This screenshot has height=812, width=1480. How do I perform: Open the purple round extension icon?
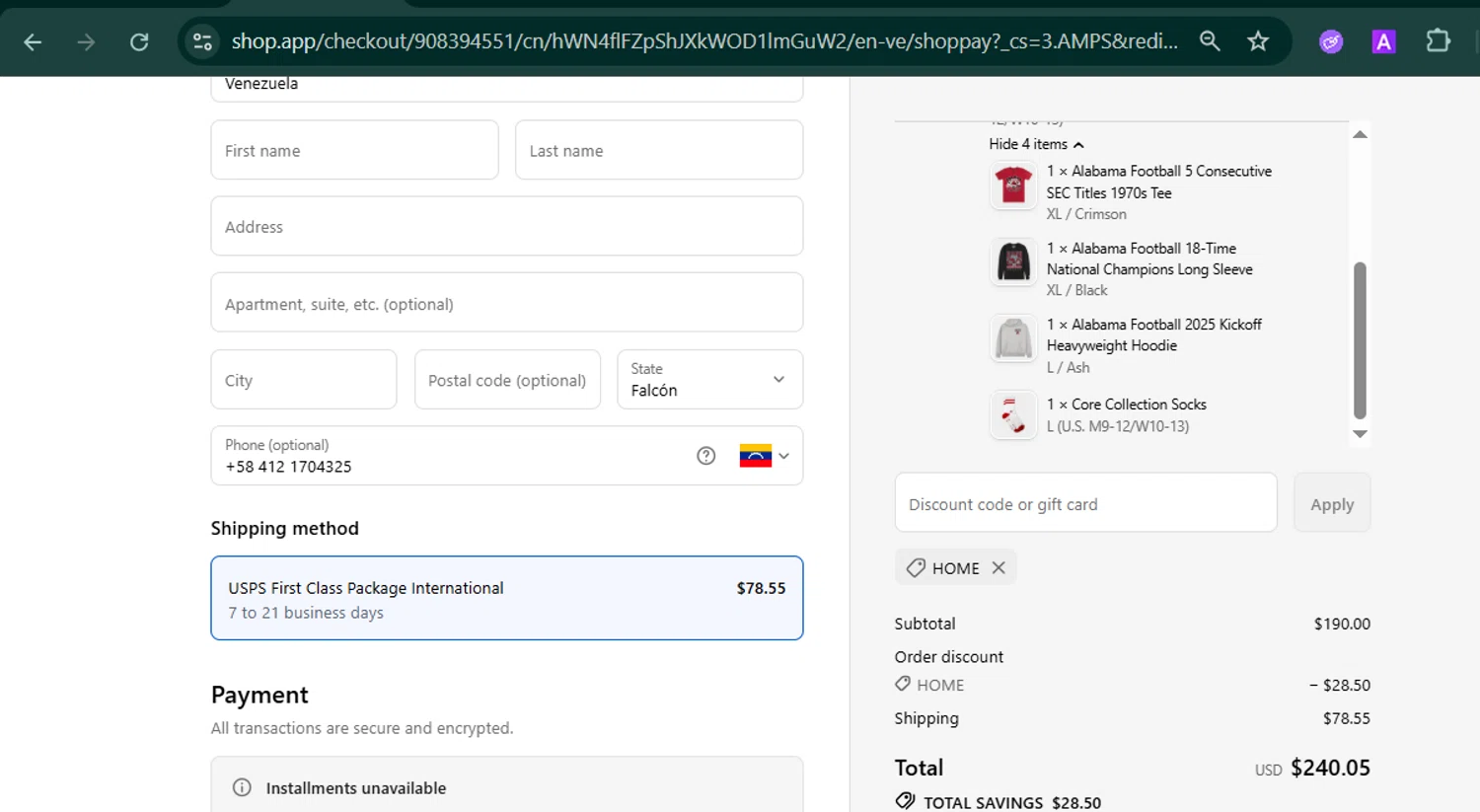pos(1331,41)
